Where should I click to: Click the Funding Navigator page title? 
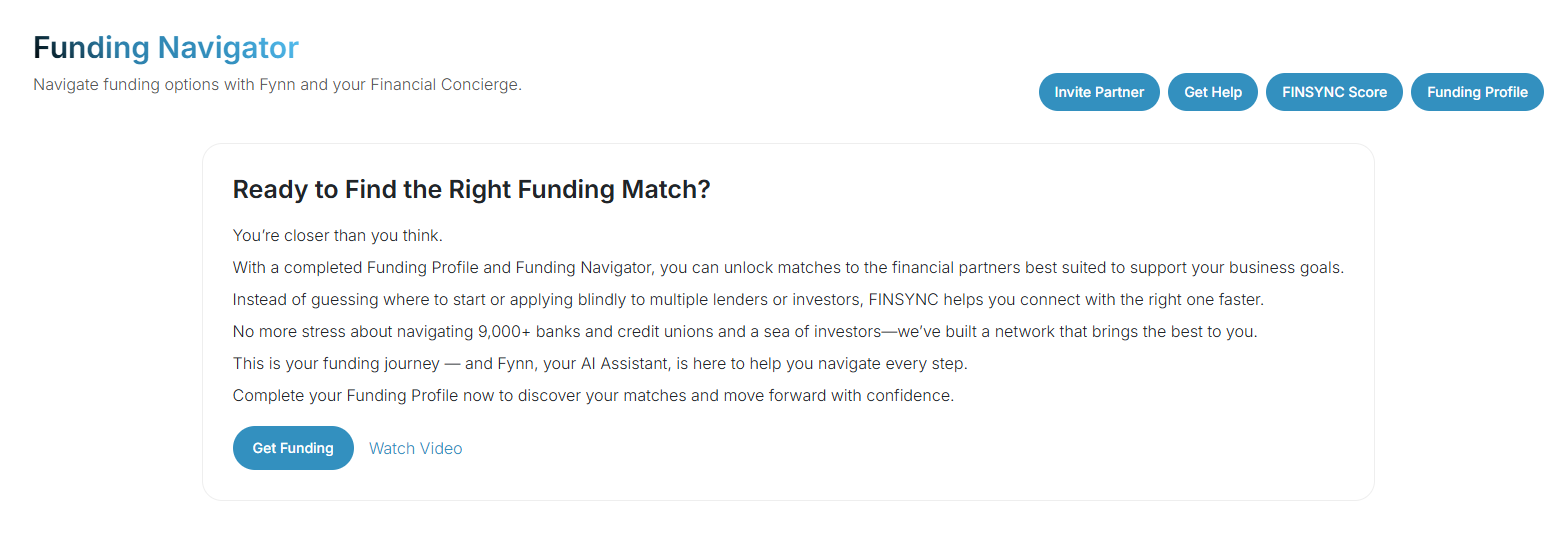point(166,47)
